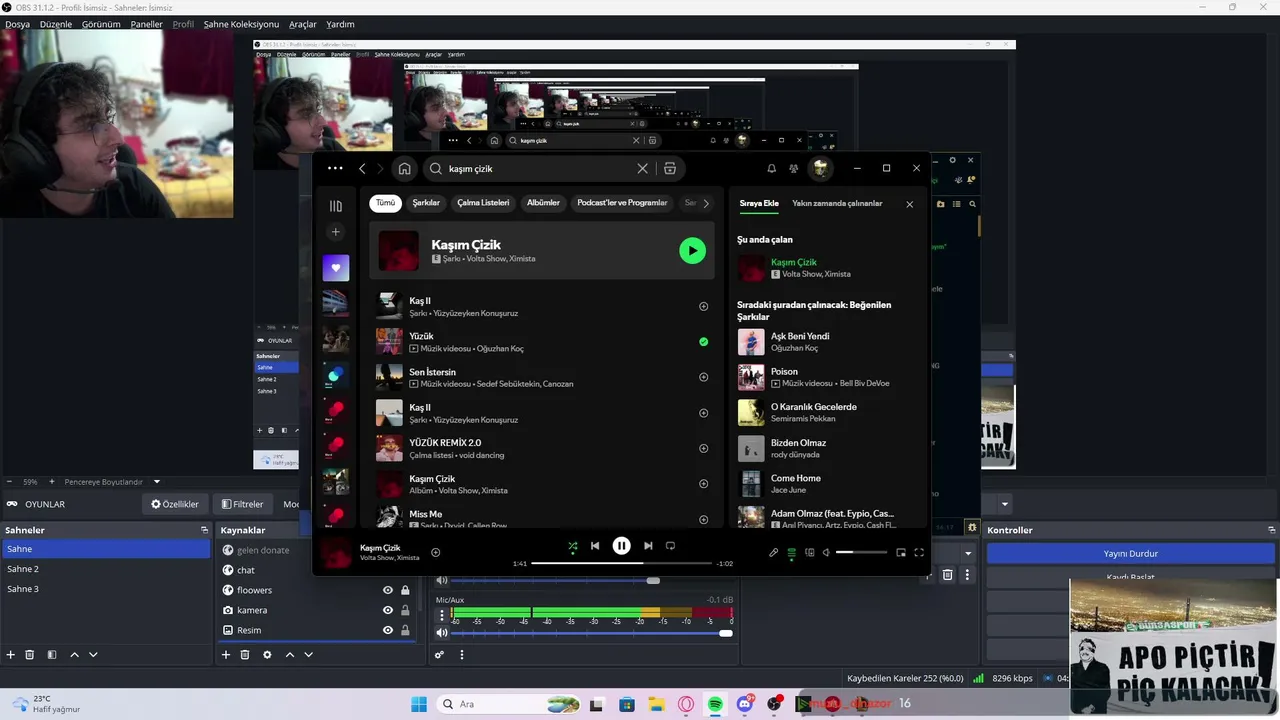1280x720 pixels.
Task: Open lyrics microphone icon
Action: (x=773, y=552)
